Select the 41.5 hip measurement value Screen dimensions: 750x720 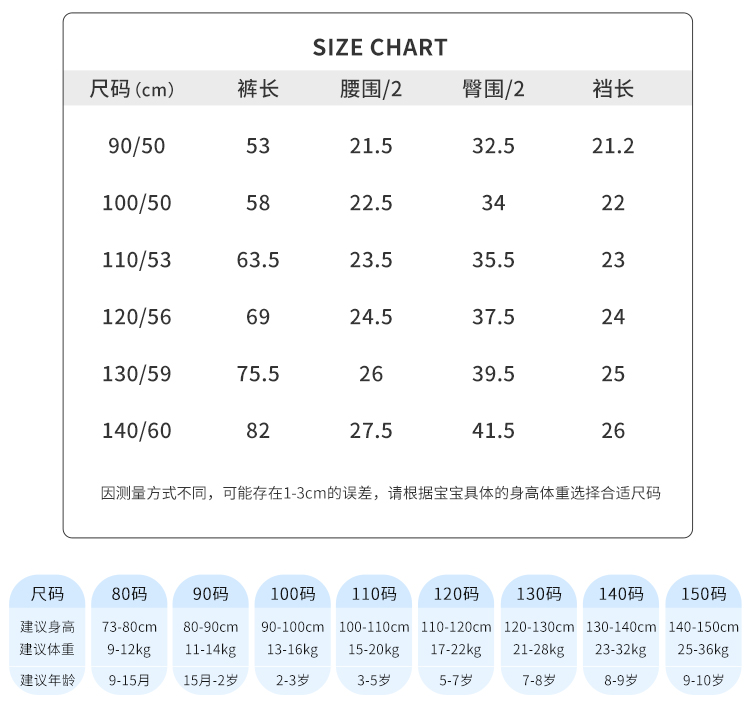493,431
